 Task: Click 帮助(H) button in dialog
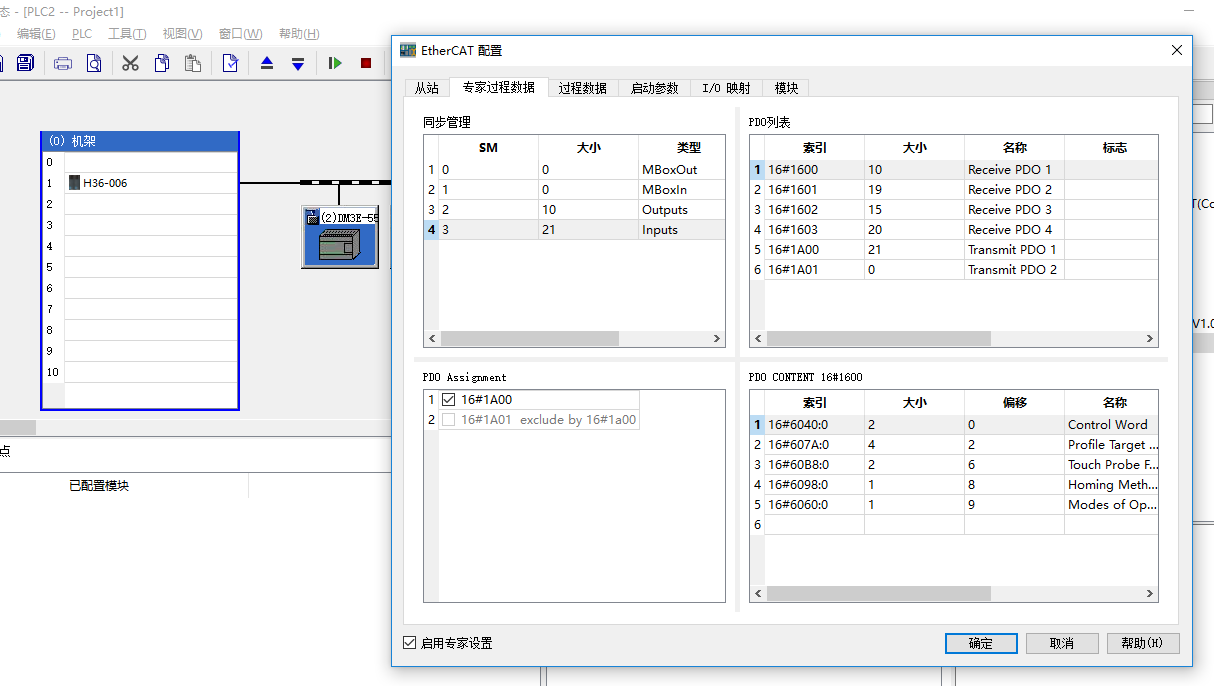coord(1143,643)
